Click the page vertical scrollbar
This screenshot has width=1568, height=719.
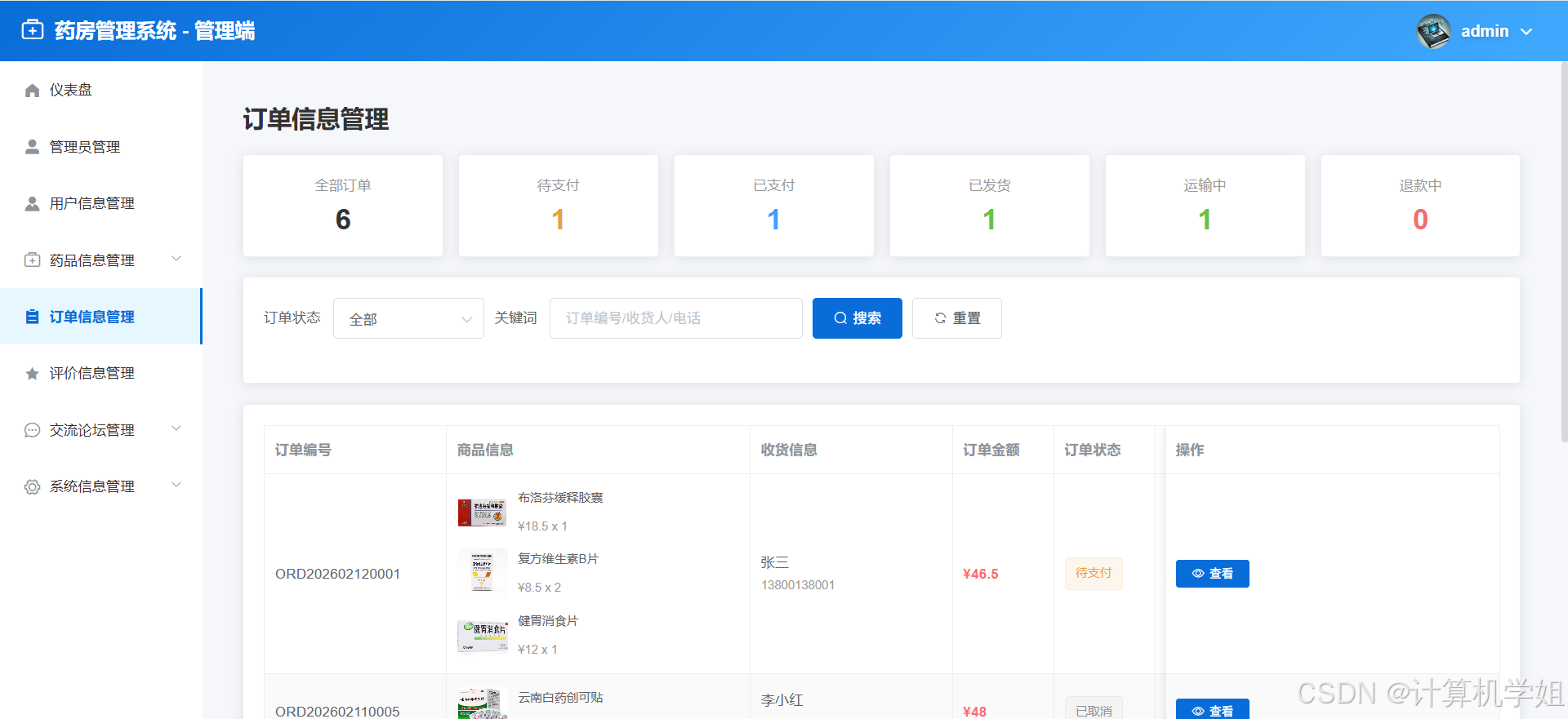1564,253
